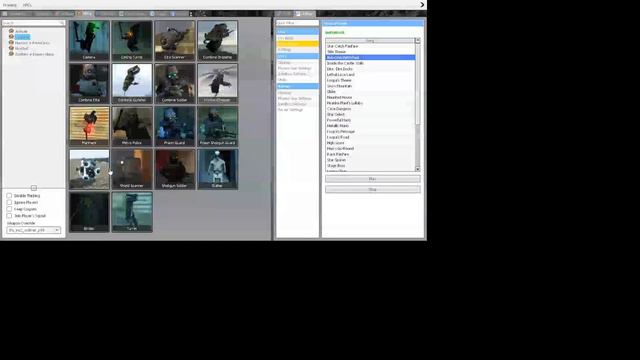Spawn the Manhack NPC
Screen dimensions: 640x360
89,126
